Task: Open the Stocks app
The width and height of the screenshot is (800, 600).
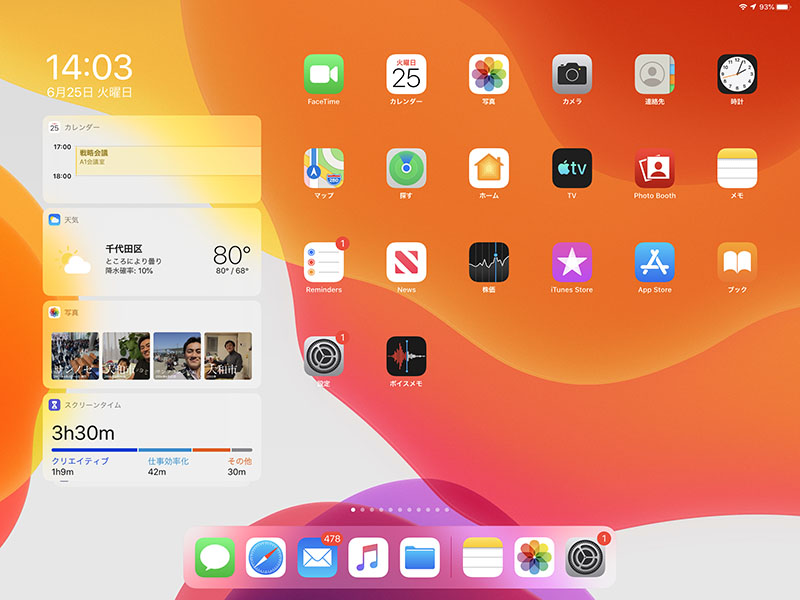Action: coord(489,262)
